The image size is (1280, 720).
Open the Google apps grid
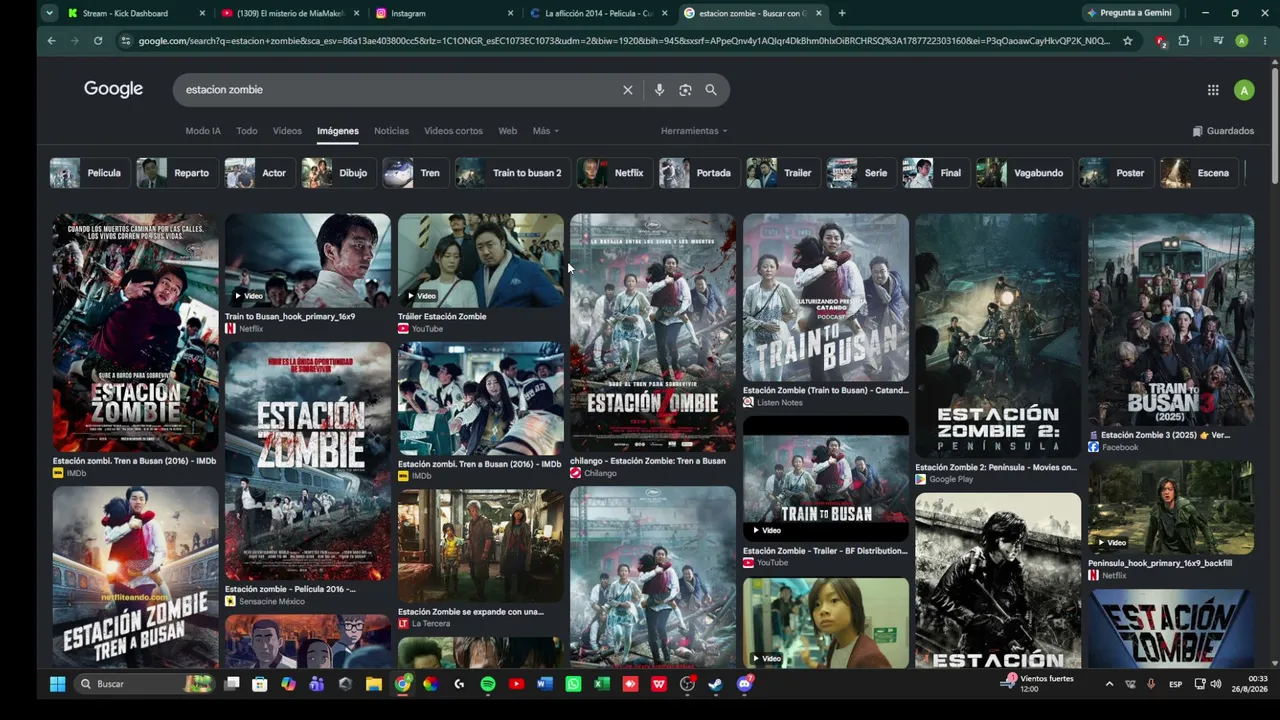(1213, 90)
